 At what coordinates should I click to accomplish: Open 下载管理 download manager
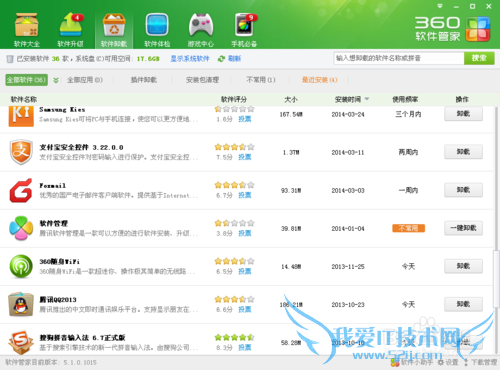[x=480, y=362]
